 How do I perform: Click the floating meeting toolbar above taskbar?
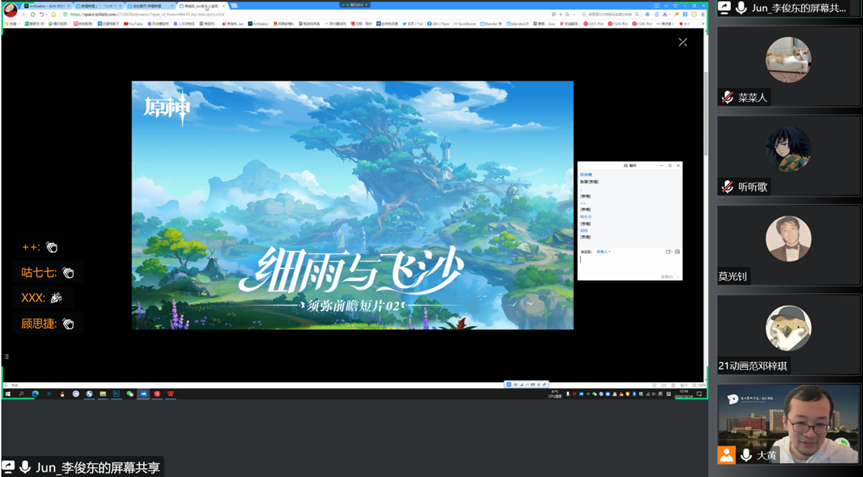point(526,384)
